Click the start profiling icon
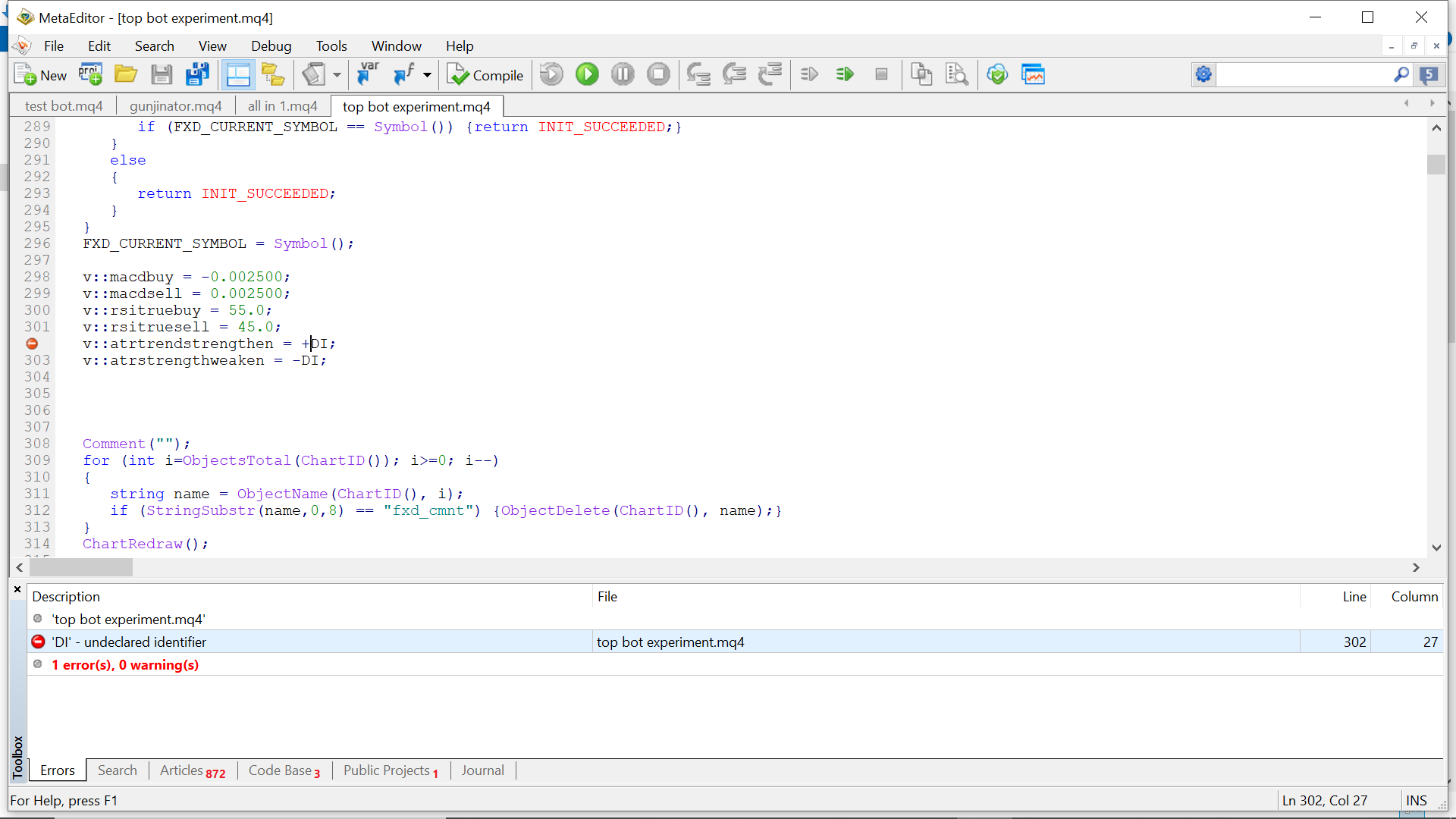Image resolution: width=1456 pixels, height=819 pixels. tap(810, 75)
